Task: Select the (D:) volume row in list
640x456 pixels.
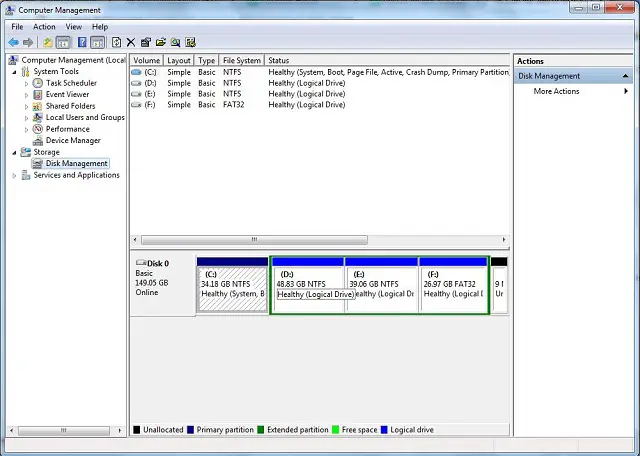Action: [x=320, y=83]
